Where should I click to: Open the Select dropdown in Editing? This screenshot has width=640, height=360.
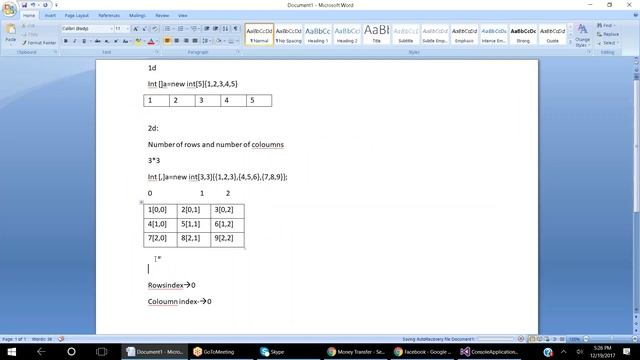608,43
